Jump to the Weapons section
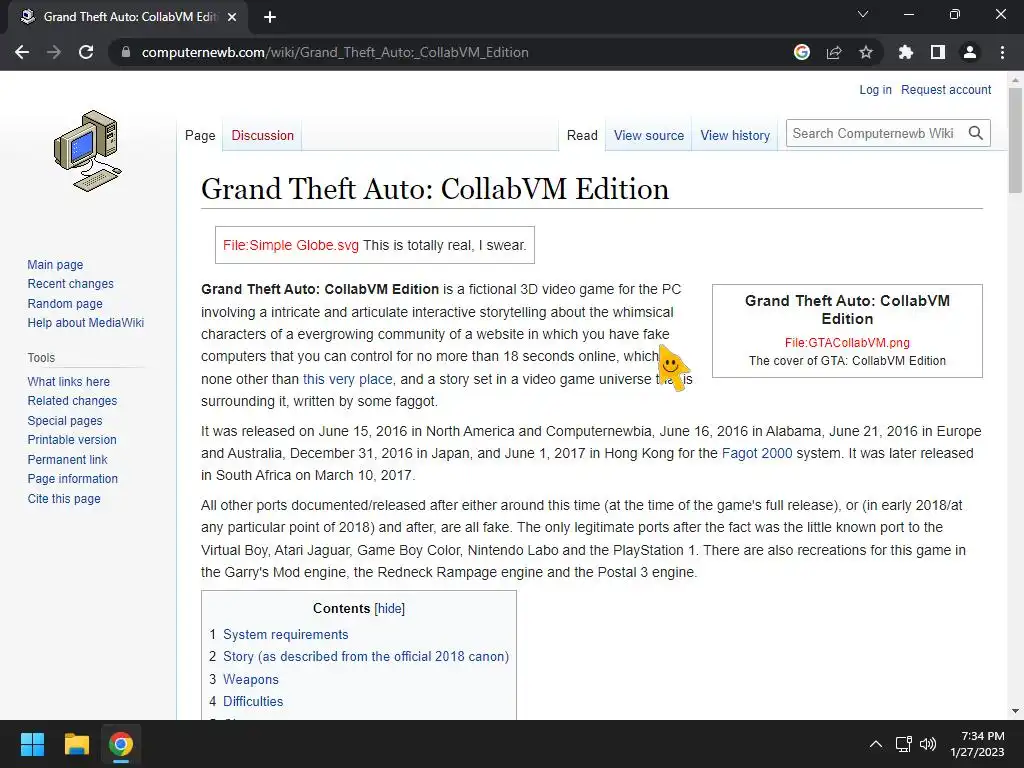 (x=251, y=679)
